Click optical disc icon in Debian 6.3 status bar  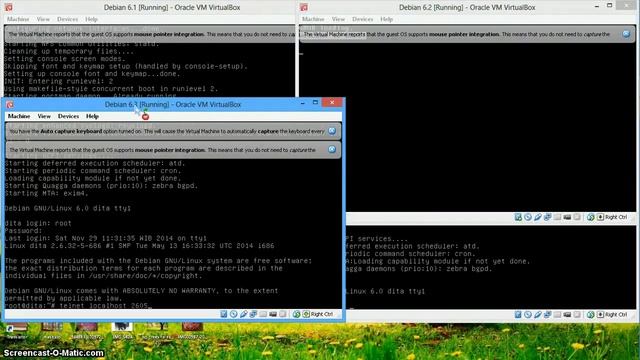[233, 314]
